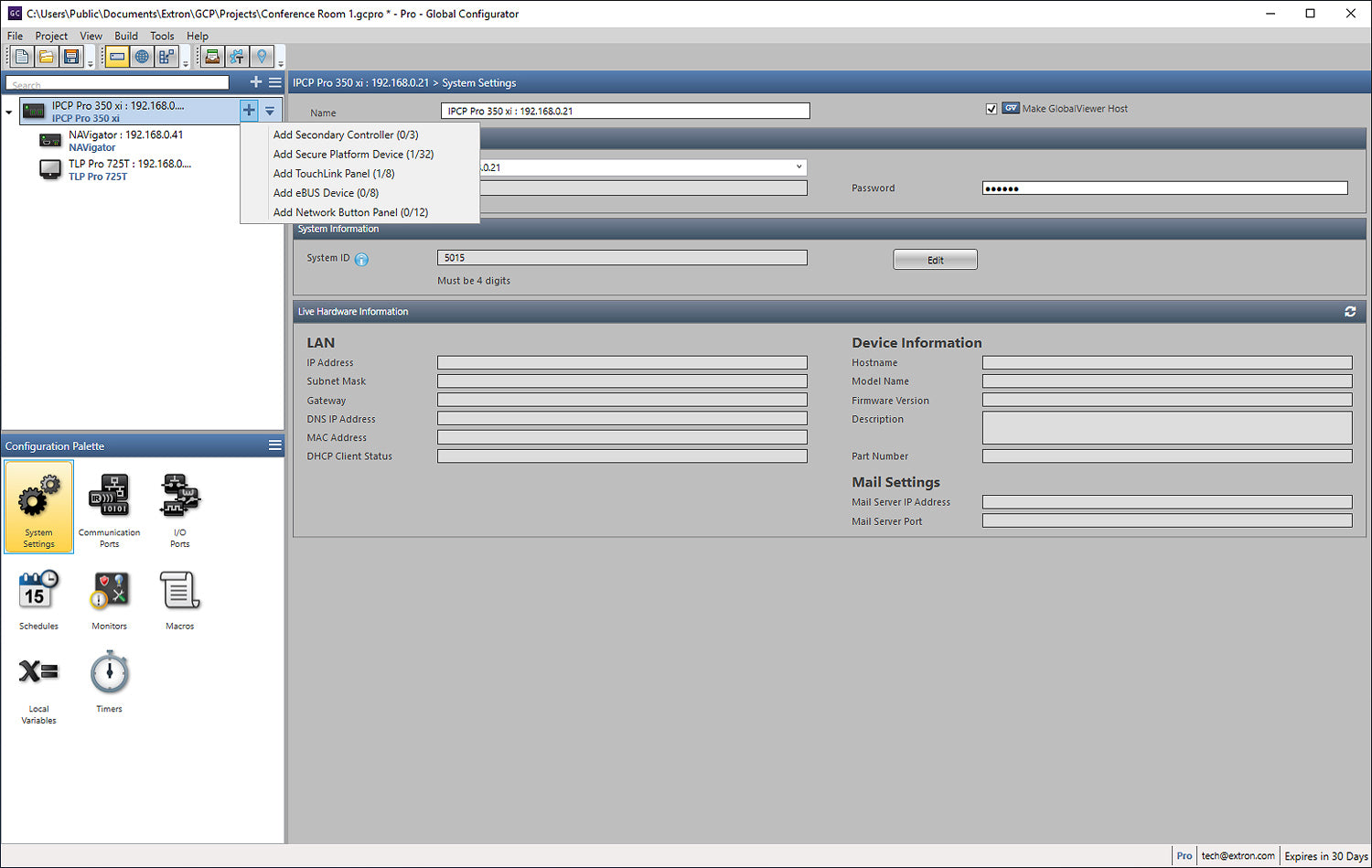Choose Add TouchLink Panel (1/8)
The image size is (1372, 868).
pos(359,174)
